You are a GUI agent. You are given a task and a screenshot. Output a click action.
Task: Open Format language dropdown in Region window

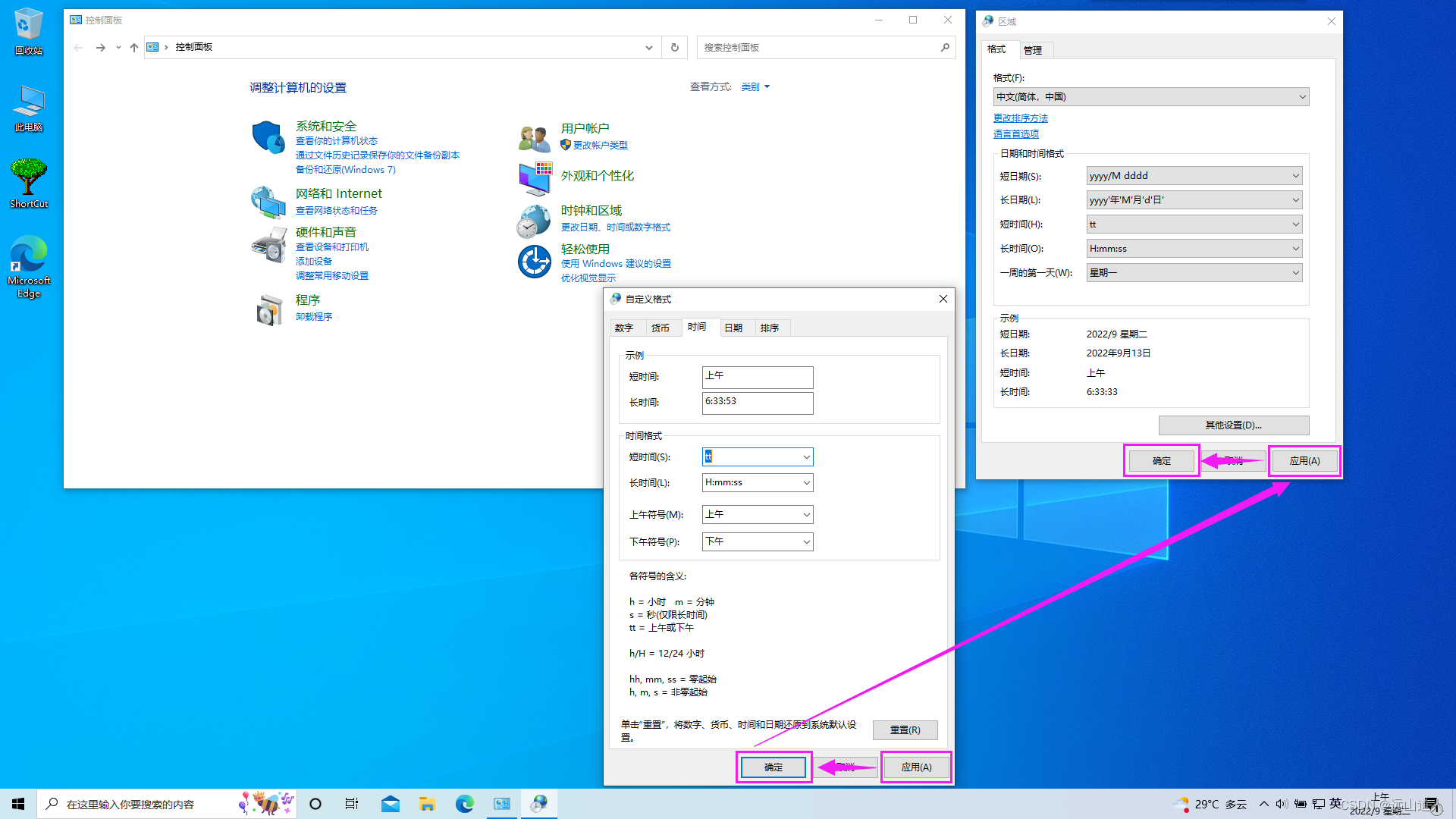(1151, 96)
